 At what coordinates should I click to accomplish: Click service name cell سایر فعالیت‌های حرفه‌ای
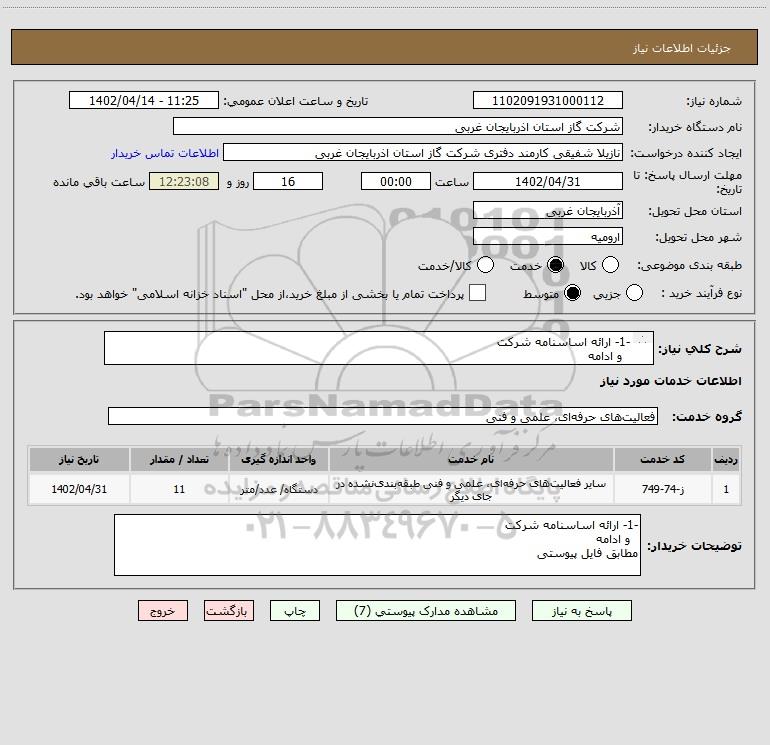[x=471, y=489]
